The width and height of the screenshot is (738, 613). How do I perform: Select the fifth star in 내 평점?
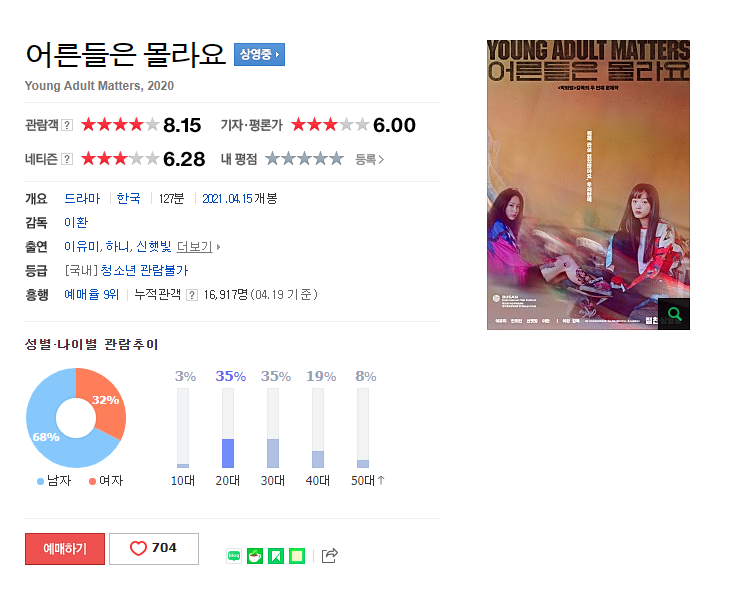pos(336,159)
